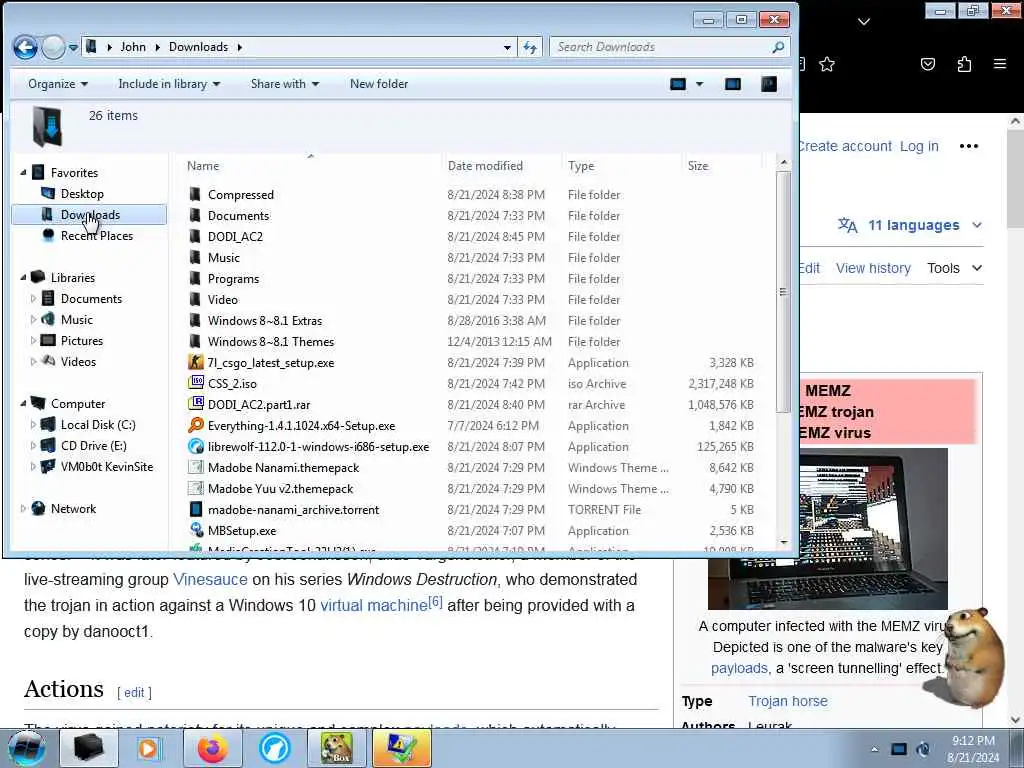Screen dimensions: 1024x768
Task: Select the DODI_AC2 folder icon
Action: click(195, 236)
